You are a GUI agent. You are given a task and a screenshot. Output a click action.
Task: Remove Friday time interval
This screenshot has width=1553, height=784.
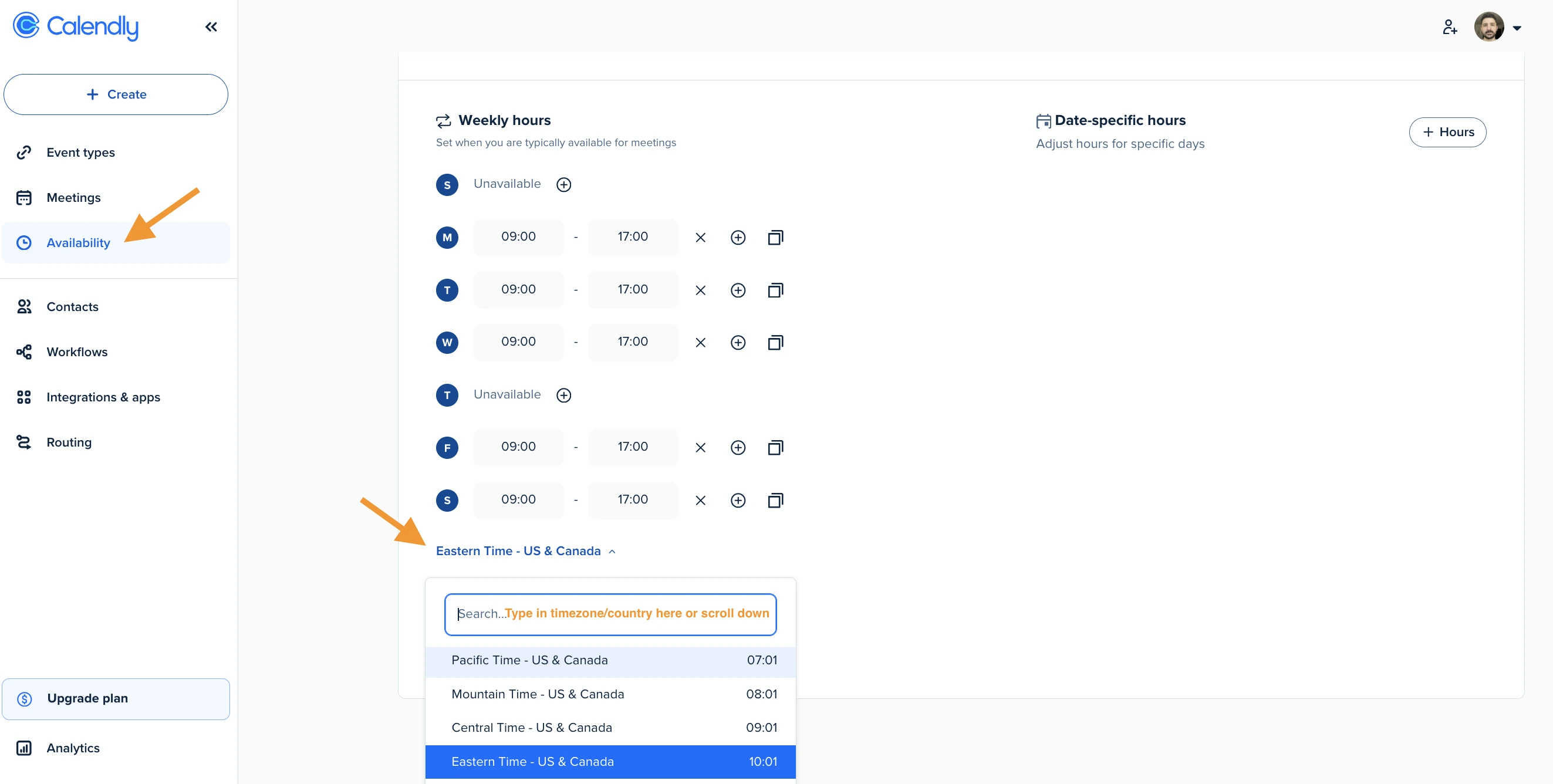click(x=701, y=448)
